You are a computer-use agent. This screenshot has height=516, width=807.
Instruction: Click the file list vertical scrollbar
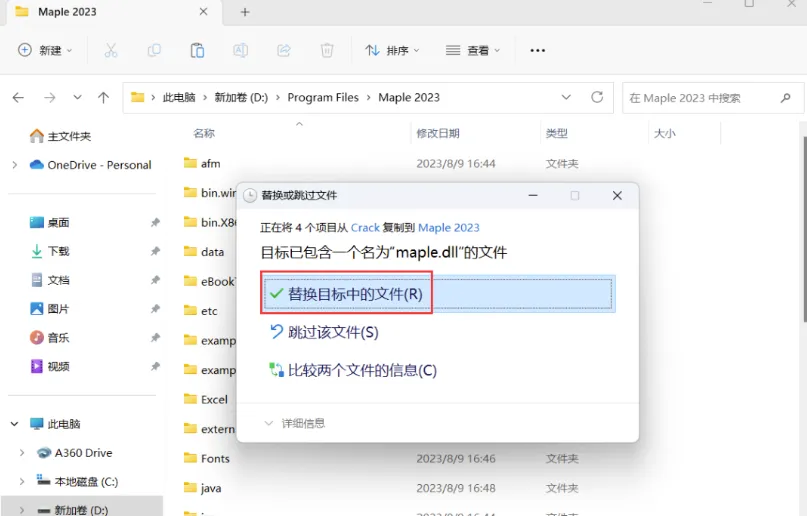[x=804, y=229]
